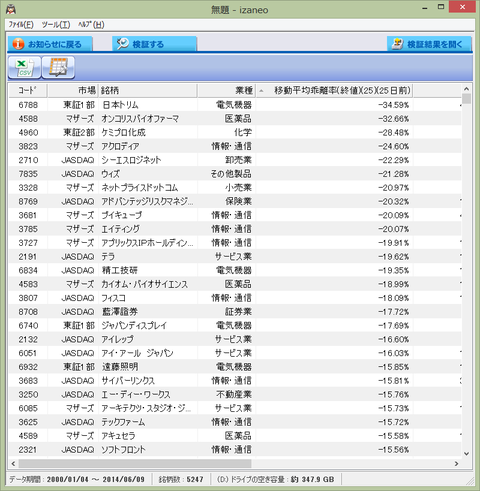Select the 検証する tab
Screen dimensions: 480x491
click(154, 44)
